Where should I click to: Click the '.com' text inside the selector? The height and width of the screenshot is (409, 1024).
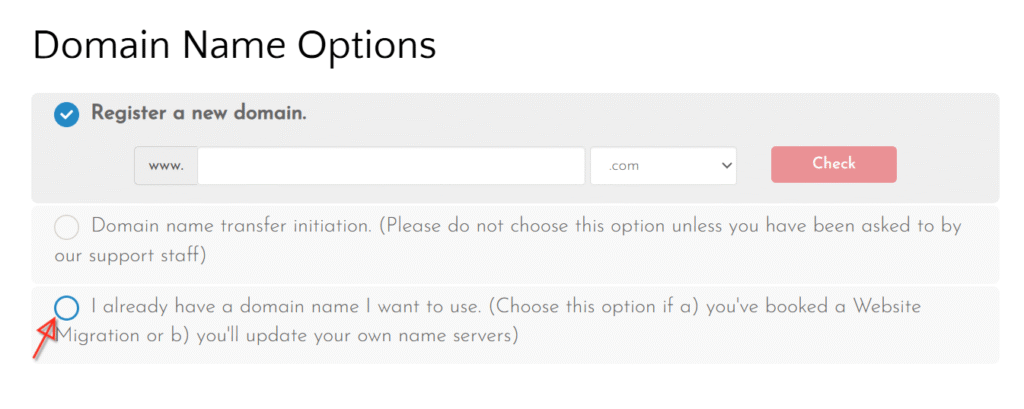624,166
